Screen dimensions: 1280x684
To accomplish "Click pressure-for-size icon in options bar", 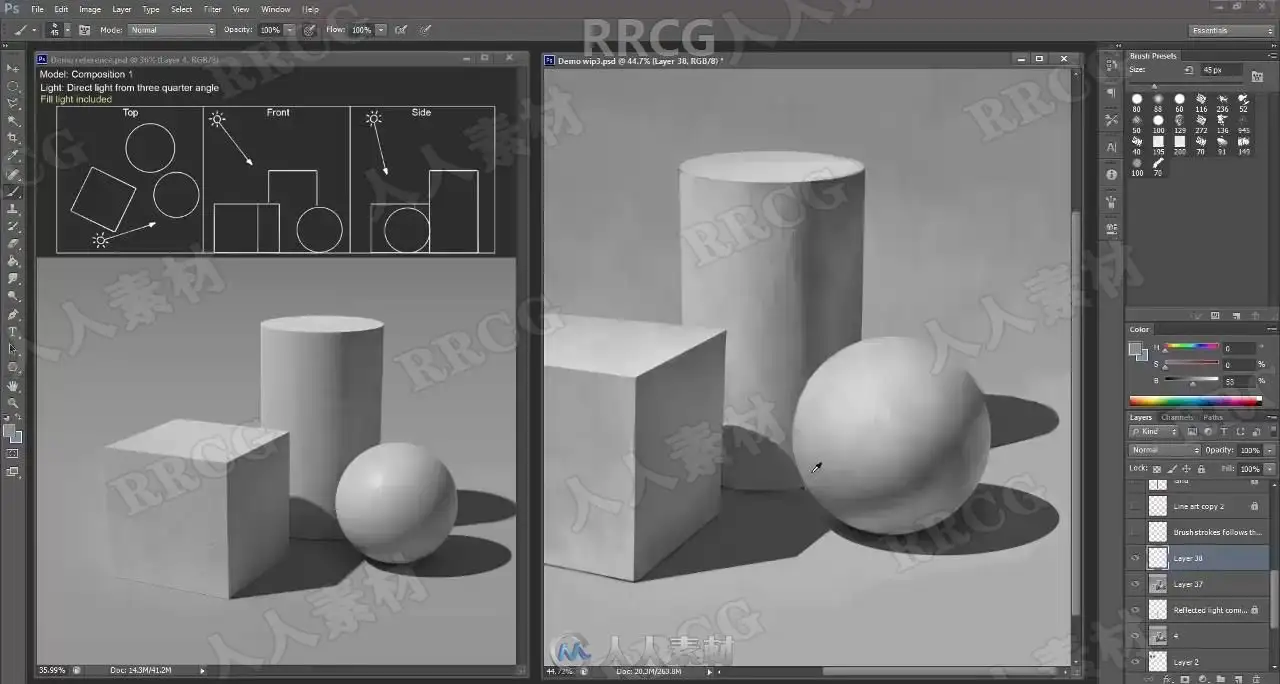I will pos(425,30).
